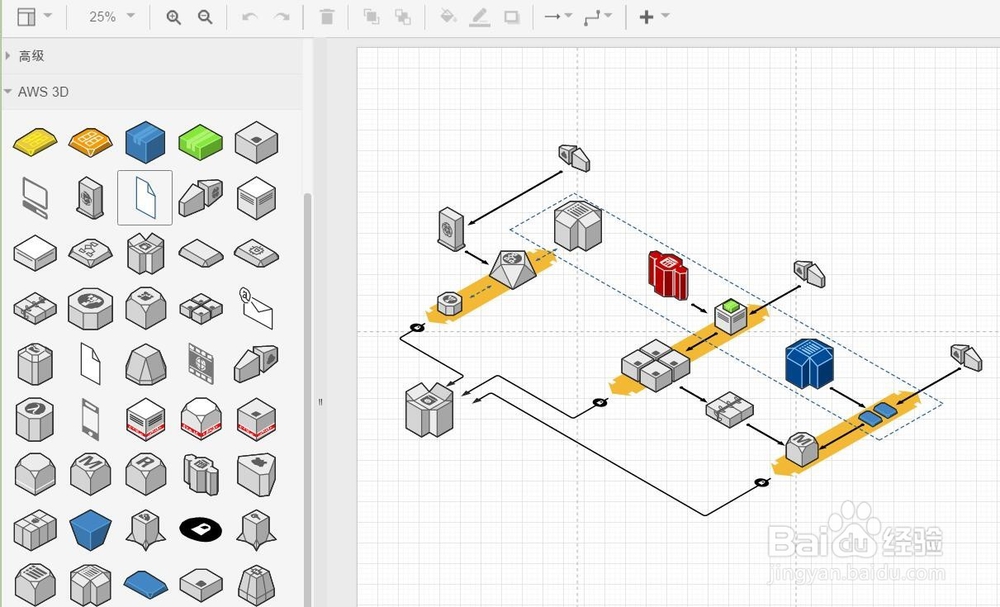This screenshot has width=1000, height=607.
Task: Open the insert plus dropdown
Action: point(654,17)
